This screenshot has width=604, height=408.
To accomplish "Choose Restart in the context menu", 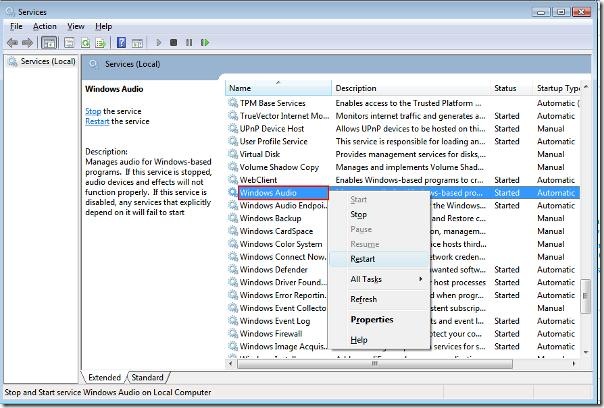I will coord(380,259).
